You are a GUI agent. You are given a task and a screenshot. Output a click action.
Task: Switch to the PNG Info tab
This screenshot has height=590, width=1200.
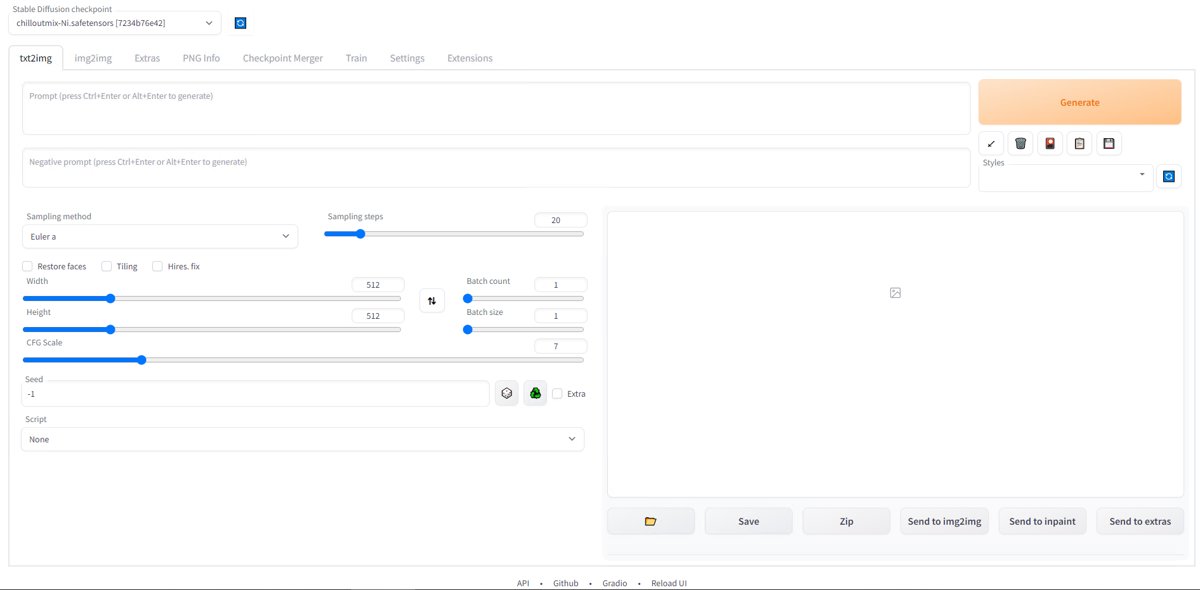tap(201, 58)
